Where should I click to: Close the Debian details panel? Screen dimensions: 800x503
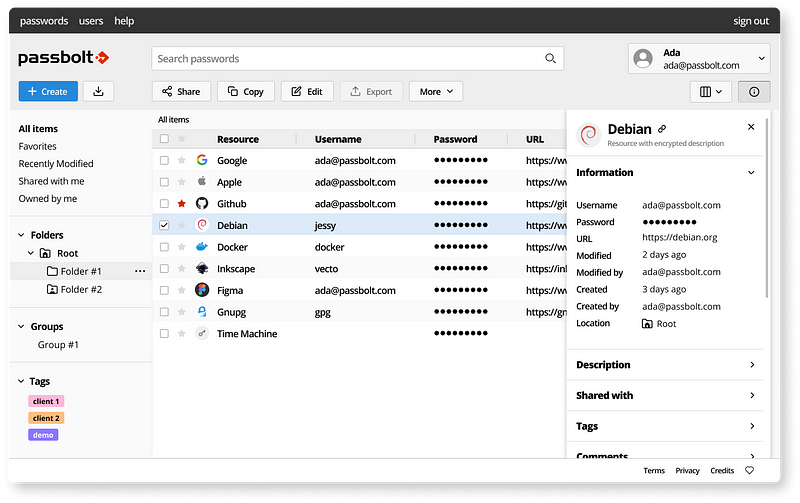click(x=751, y=127)
